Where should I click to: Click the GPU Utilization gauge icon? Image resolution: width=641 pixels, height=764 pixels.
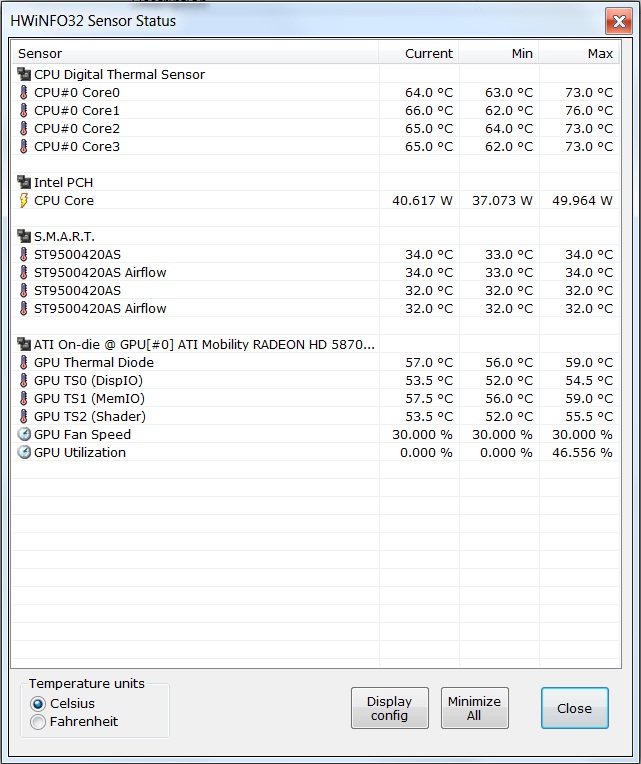(24, 452)
